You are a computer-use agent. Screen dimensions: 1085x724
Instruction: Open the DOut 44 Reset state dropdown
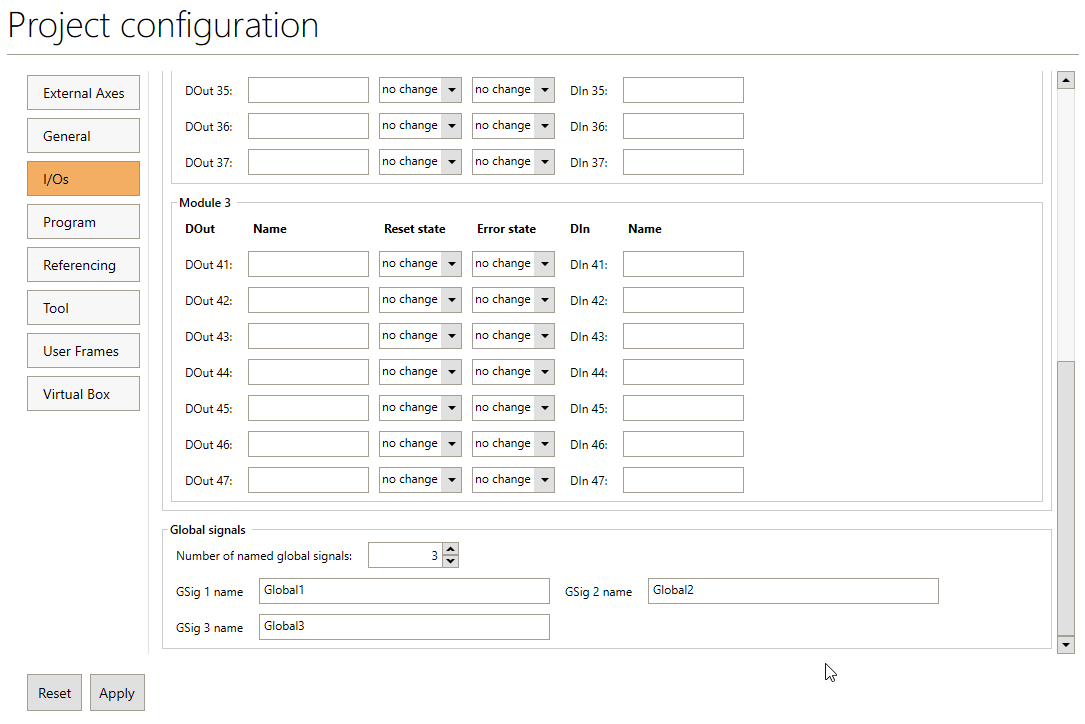pos(420,372)
